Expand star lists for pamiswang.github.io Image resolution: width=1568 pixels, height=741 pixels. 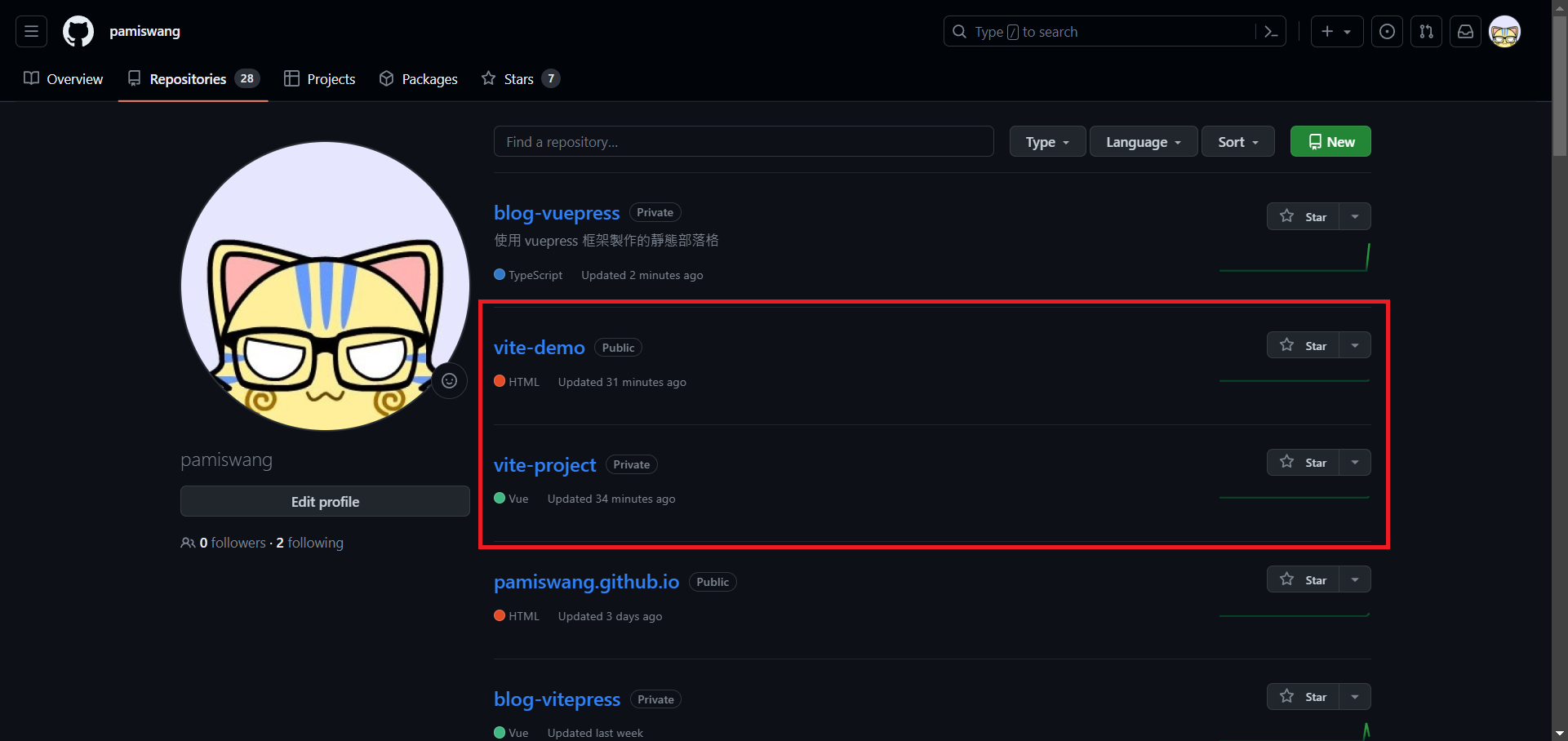[x=1355, y=579]
